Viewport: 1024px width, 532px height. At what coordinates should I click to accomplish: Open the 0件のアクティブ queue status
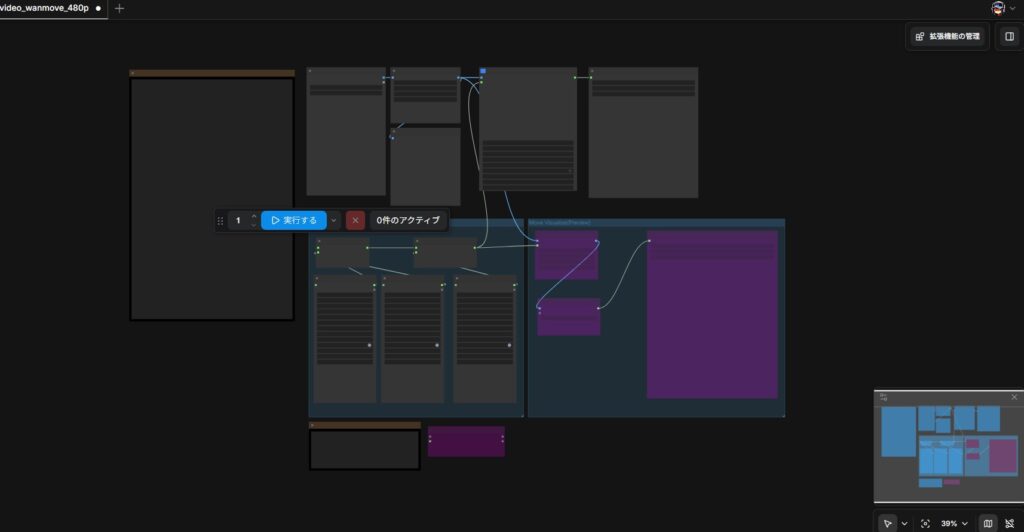tap(408, 220)
